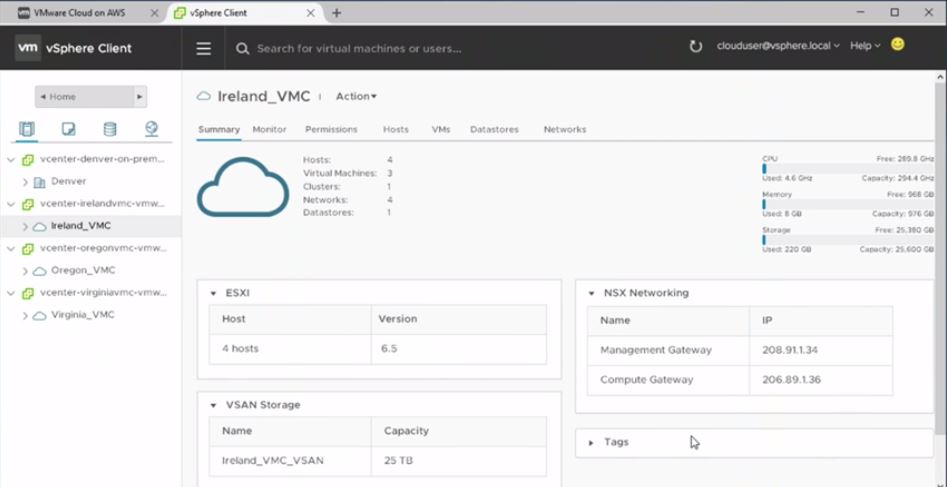Image resolution: width=947 pixels, height=487 pixels.
Task: Click the search magnifier icon
Action: pyautogui.click(x=242, y=49)
